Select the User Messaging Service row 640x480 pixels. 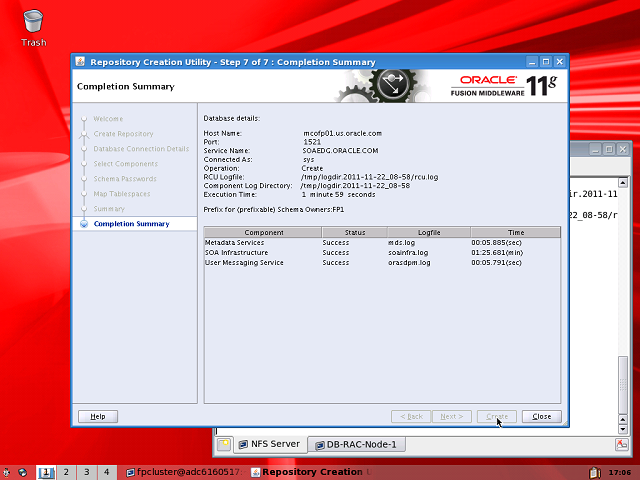(x=382, y=262)
